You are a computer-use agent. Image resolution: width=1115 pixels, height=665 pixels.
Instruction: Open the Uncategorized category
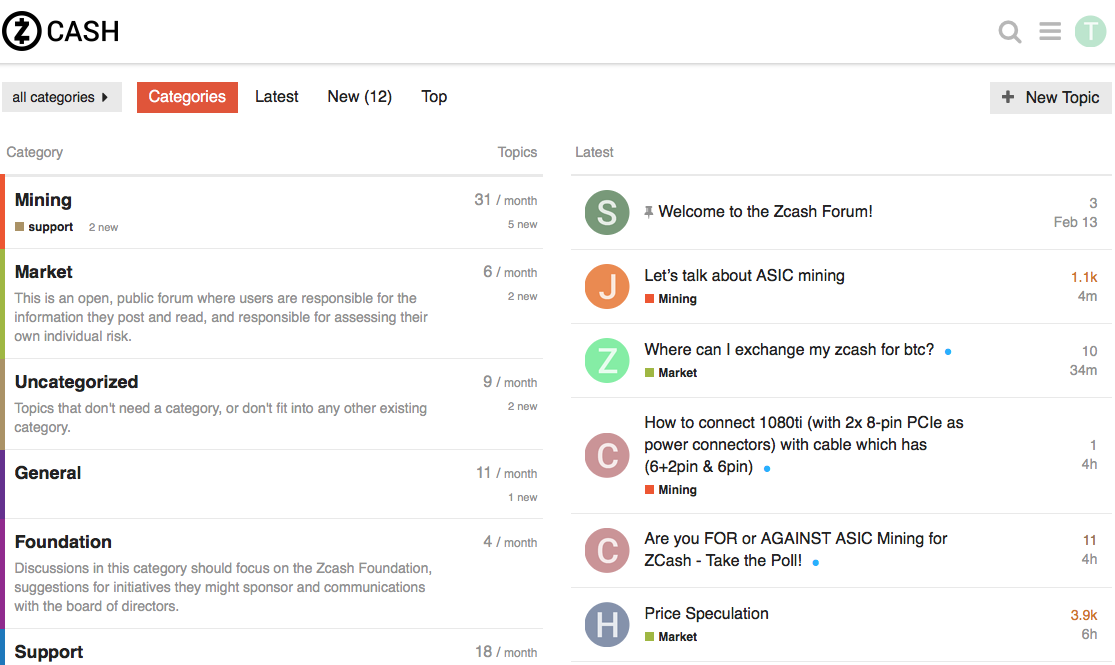click(x=76, y=382)
